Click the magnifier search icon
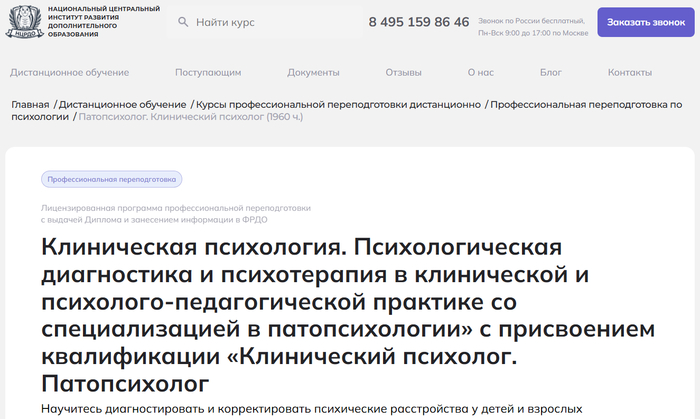Screen dimensions: 700x419 pos(183,21)
